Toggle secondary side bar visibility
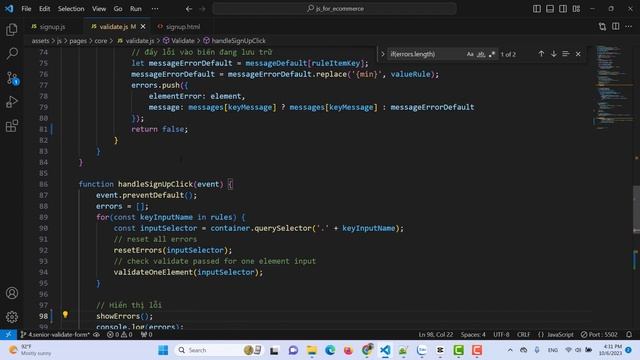Viewport: 640px width, 360px height. click(x=563, y=9)
